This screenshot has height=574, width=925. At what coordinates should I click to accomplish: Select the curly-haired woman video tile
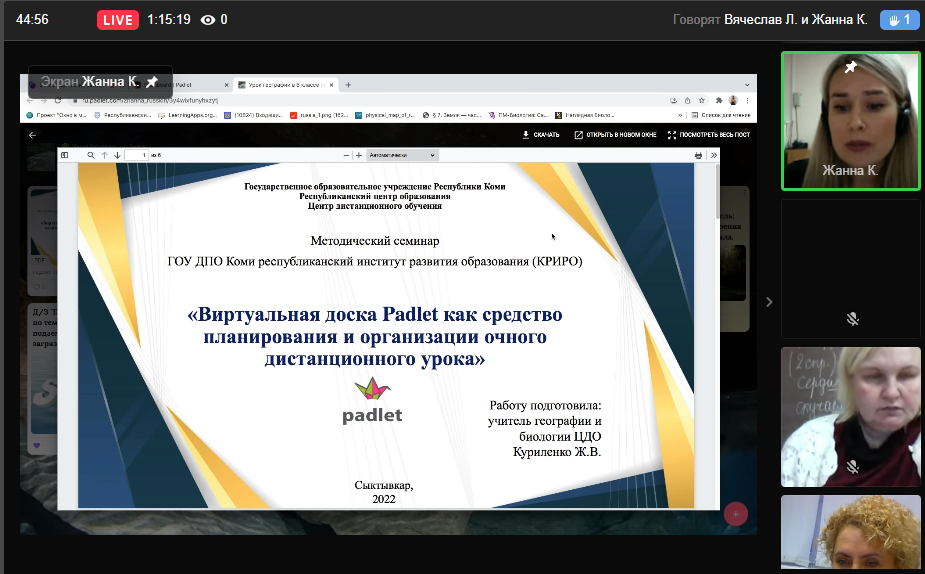tap(850, 532)
